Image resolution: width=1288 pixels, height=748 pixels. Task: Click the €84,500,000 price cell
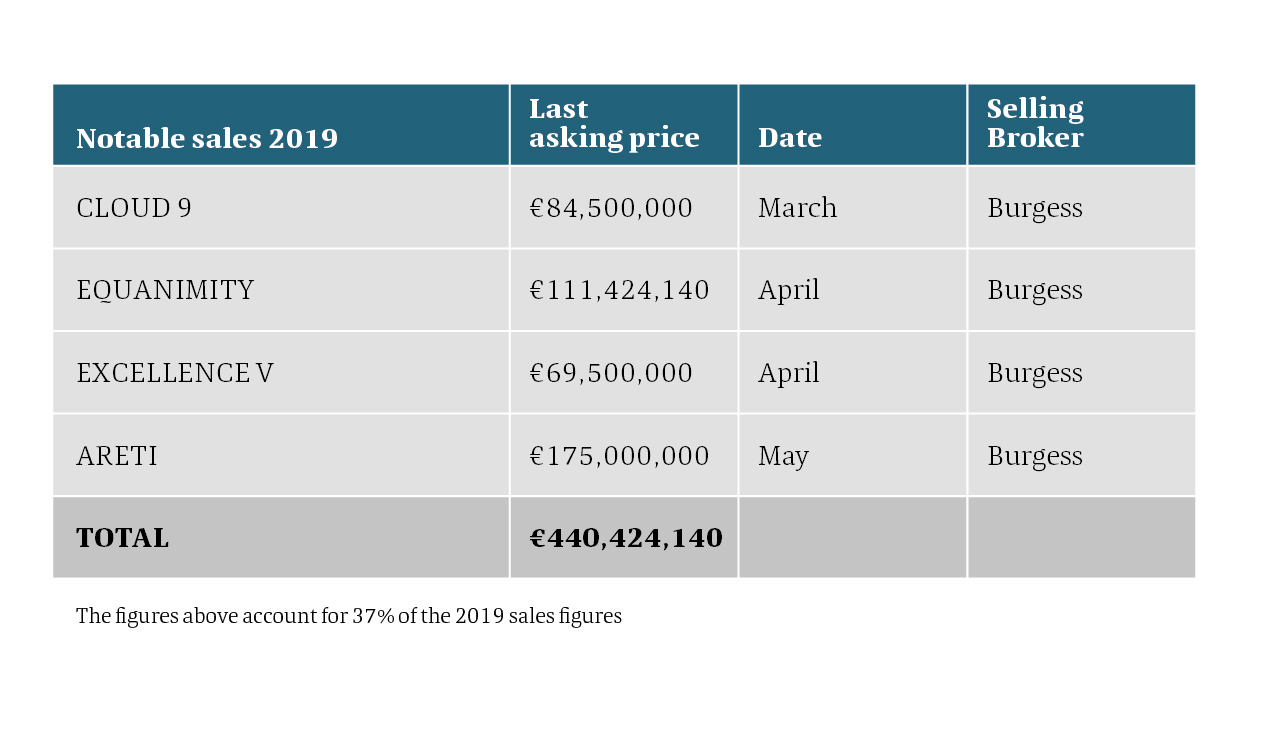coord(624,208)
